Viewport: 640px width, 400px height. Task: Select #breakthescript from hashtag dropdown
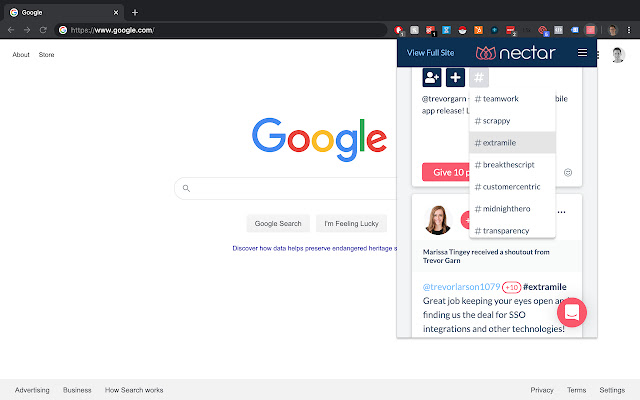point(512,165)
